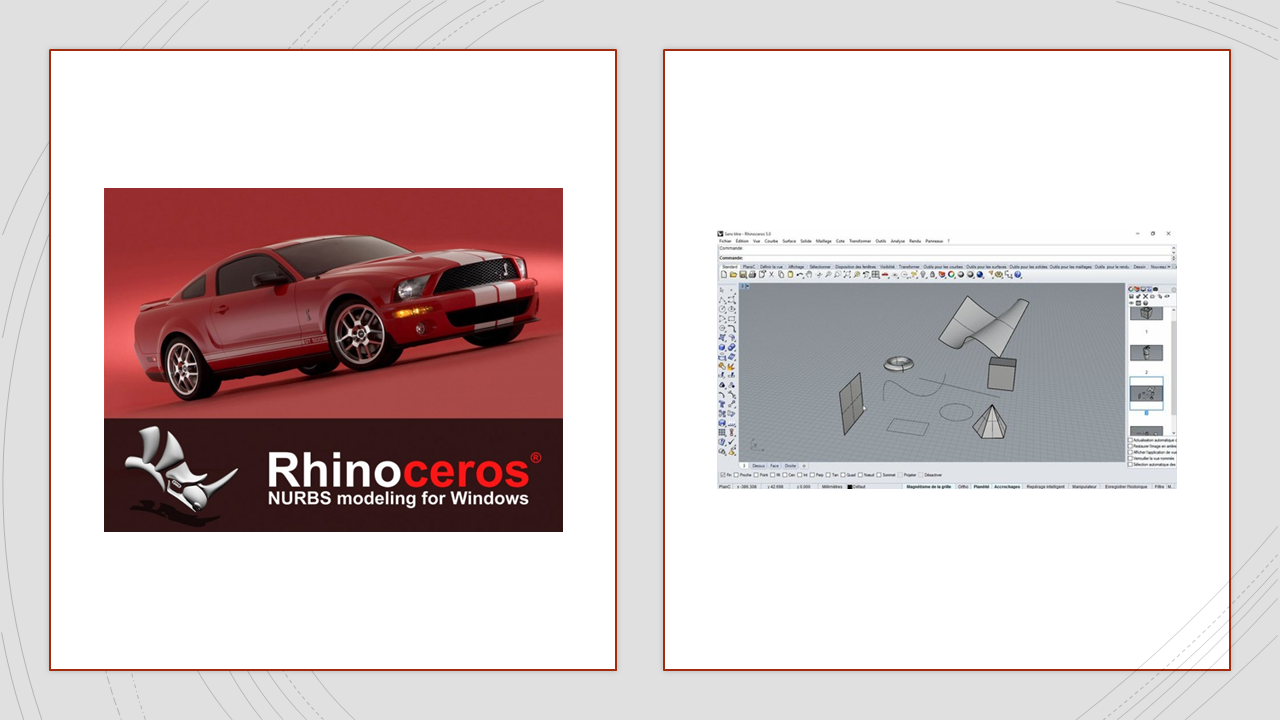Switch to the PlansC toolbar tab
Image resolution: width=1280 pixels, height=720 pixels.
(x=748, y=267)
